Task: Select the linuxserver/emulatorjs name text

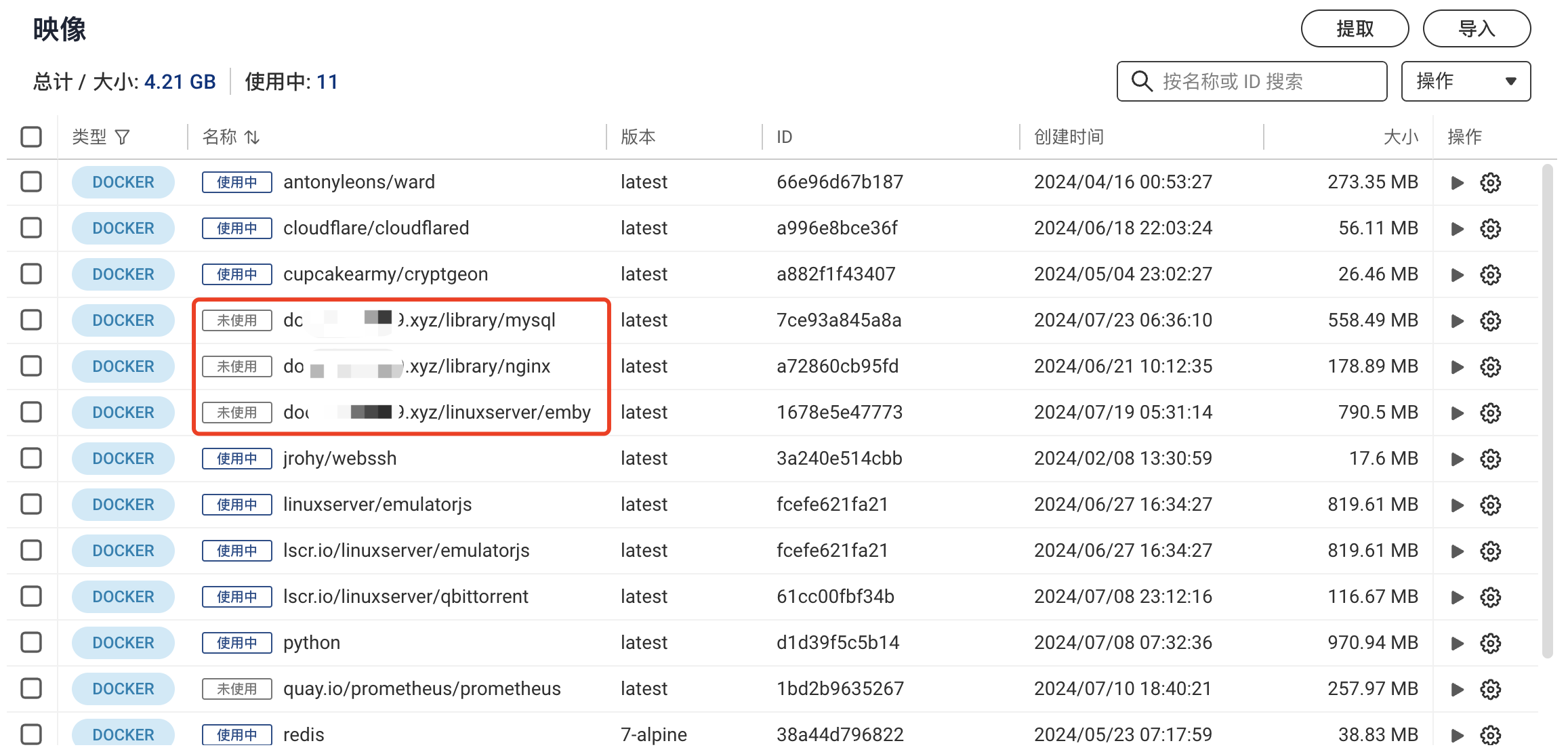Action: coord(377,505)
